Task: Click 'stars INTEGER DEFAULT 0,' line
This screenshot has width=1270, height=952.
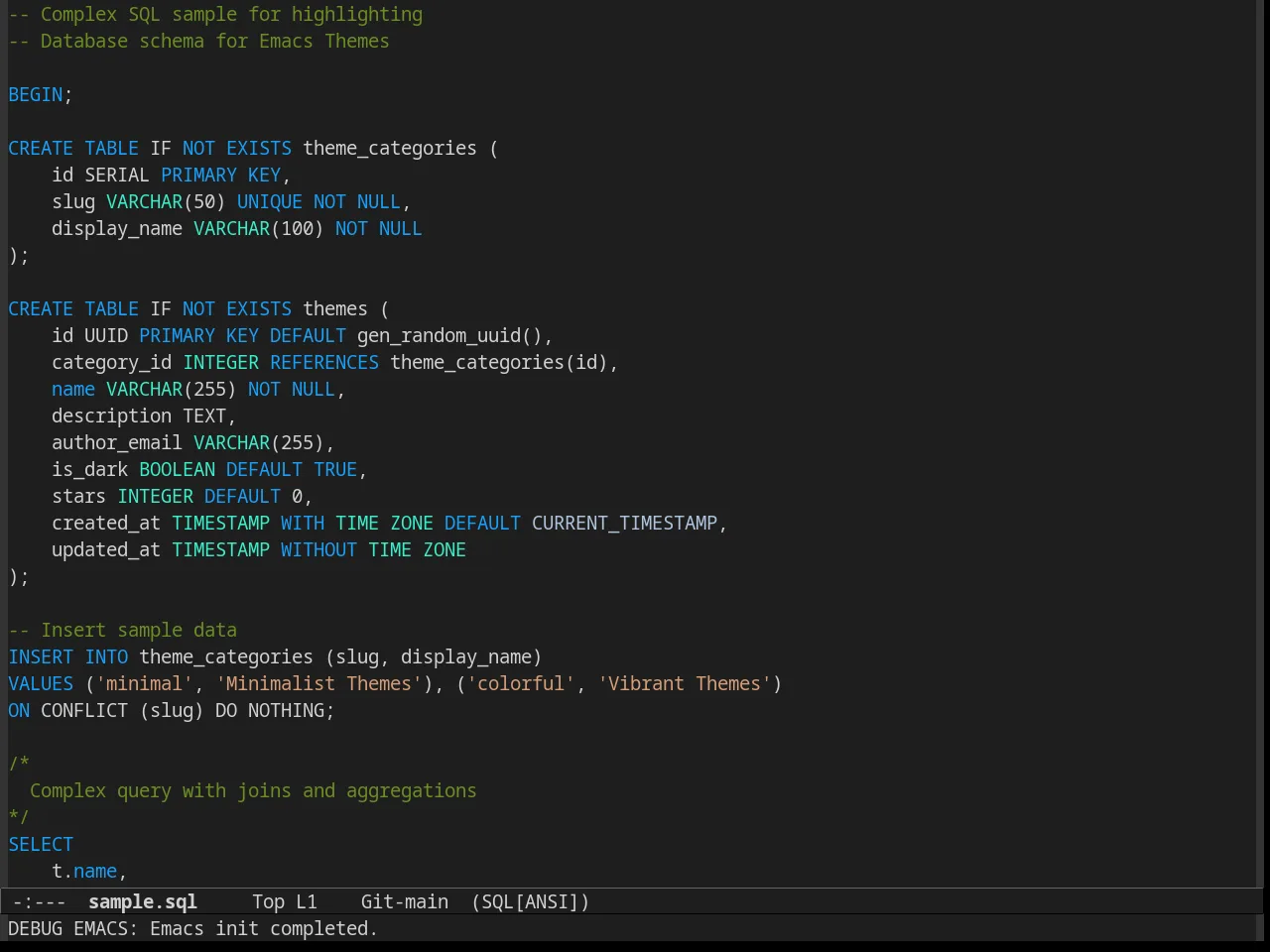Action: coord(183,496)
